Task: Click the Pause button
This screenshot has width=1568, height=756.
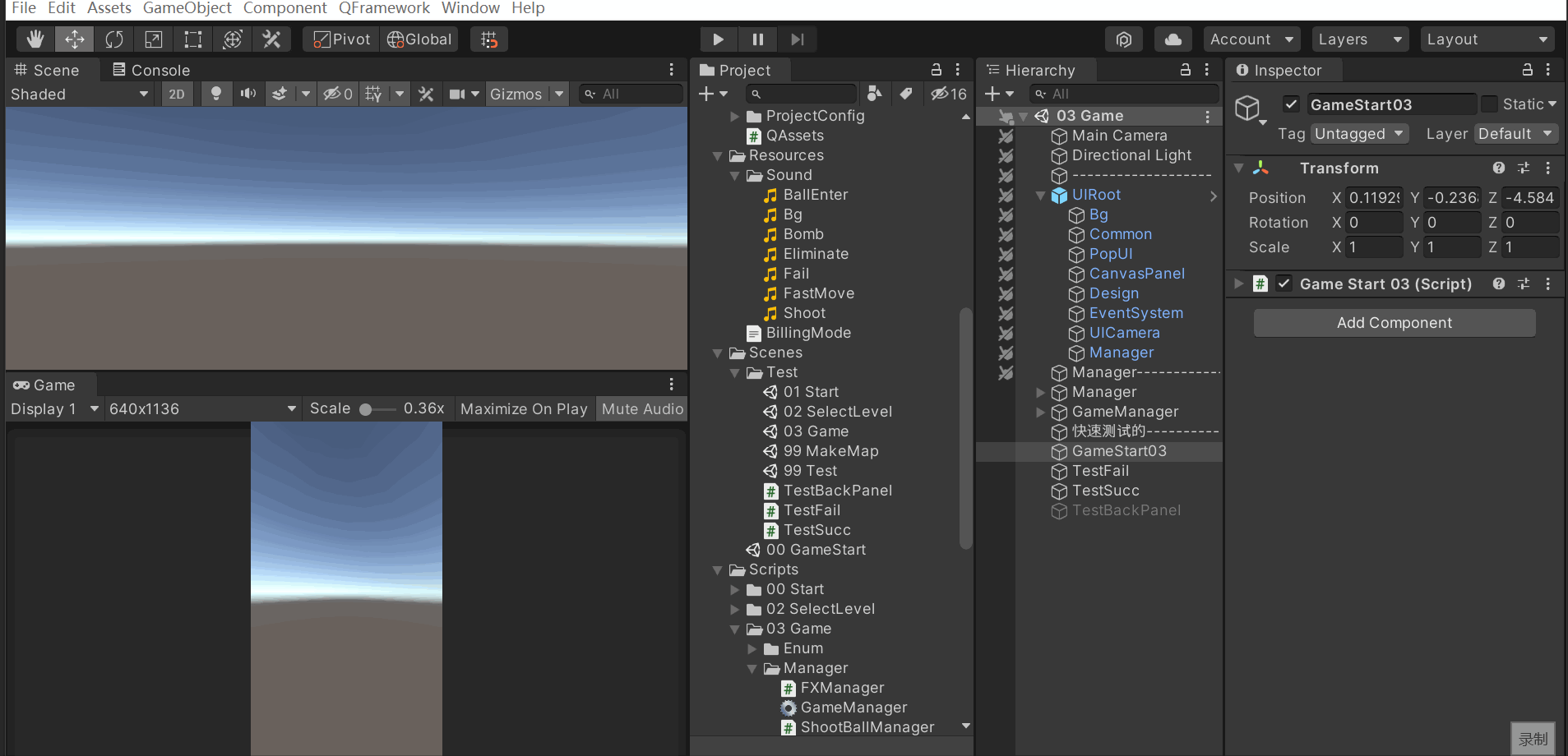Action: tap(757, 39)
